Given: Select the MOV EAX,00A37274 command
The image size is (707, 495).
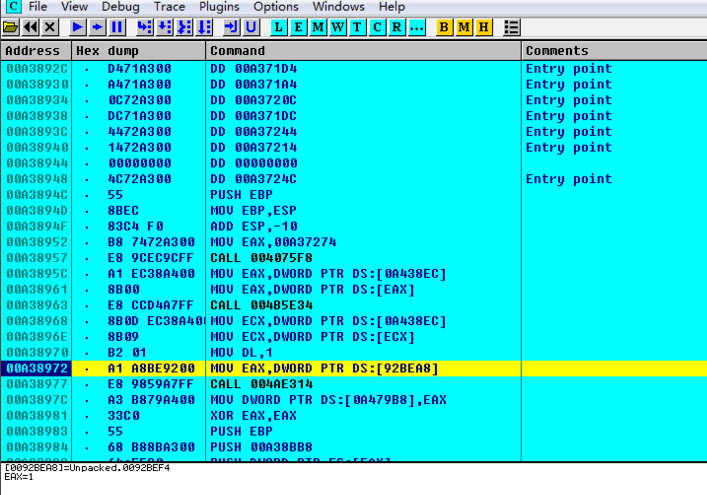Looking at the screenshot, I should coord(273,242).
